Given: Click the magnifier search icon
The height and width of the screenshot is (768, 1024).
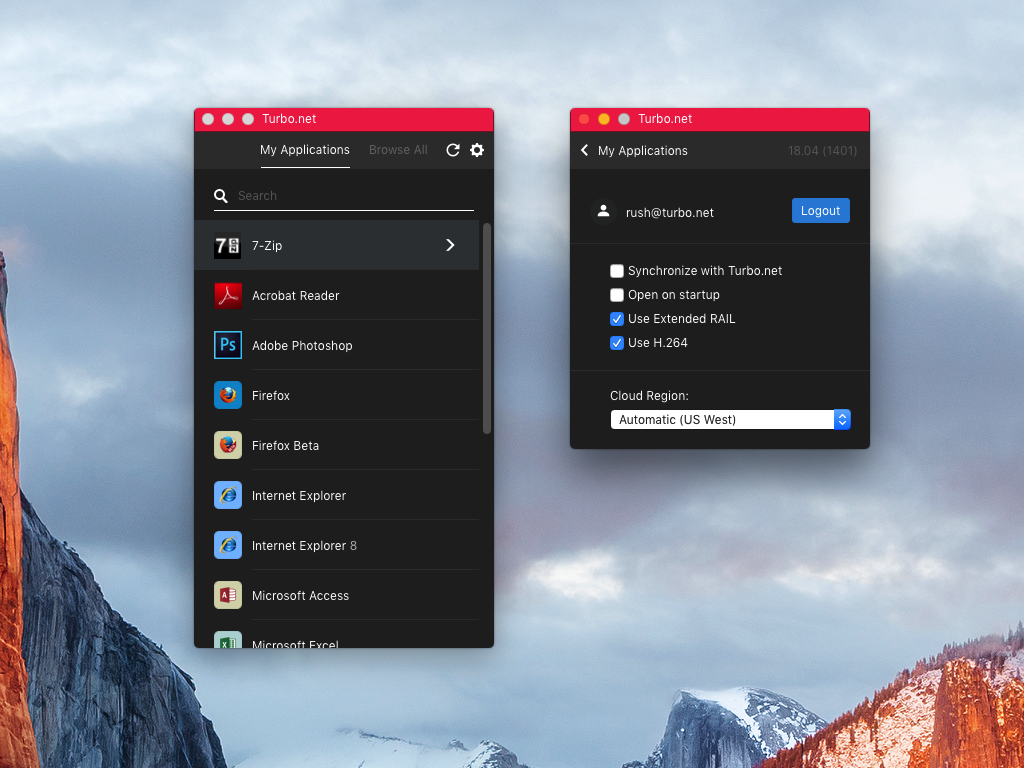Looking at the screenshot, I should 221,195.
